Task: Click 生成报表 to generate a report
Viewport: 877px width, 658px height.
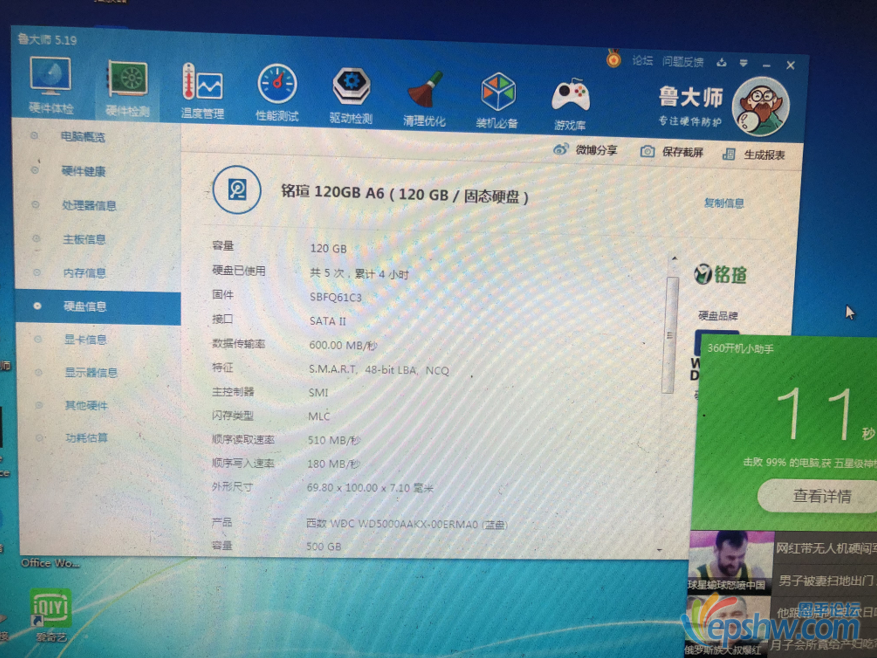Action: point(753,154)
